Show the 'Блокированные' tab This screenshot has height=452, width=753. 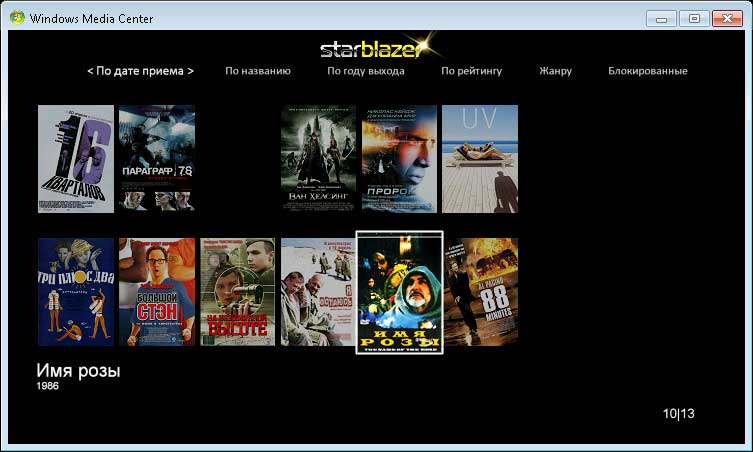pyautogui.click(x=647, y=71)
